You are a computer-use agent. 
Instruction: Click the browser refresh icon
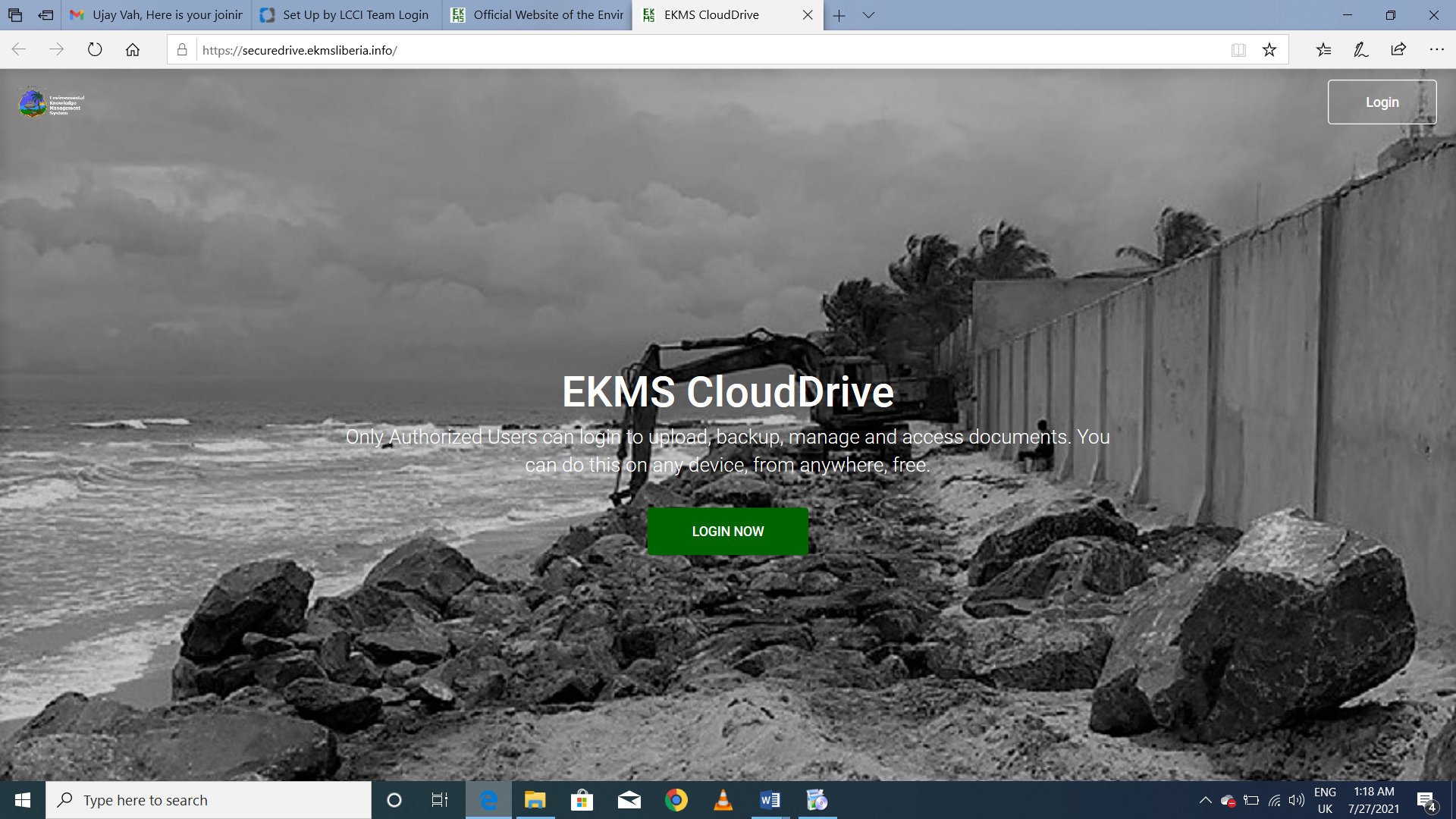click(95, 50)
